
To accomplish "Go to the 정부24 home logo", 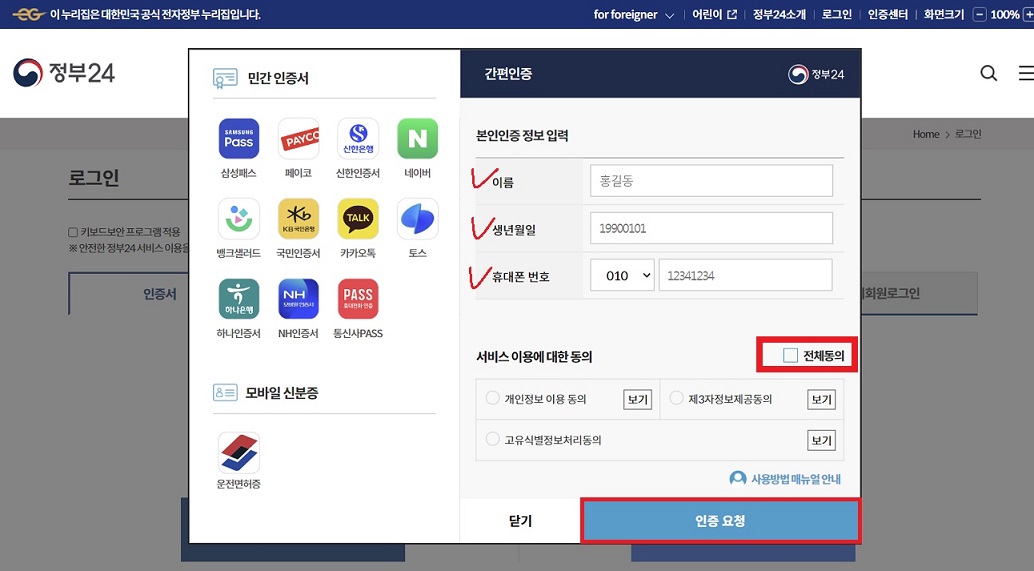I will point(64,73).
